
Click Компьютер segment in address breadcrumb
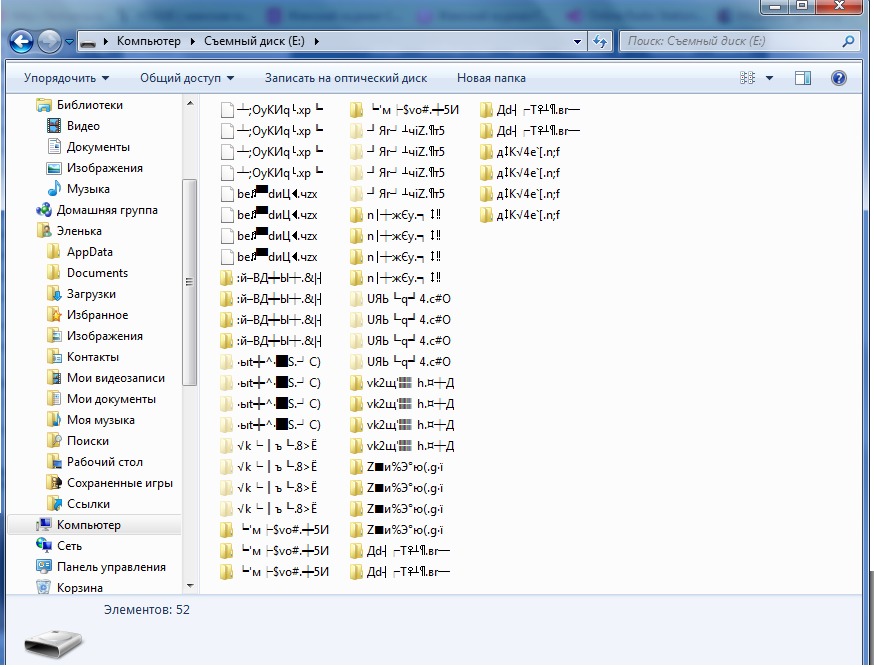click(x=148, y=42)
